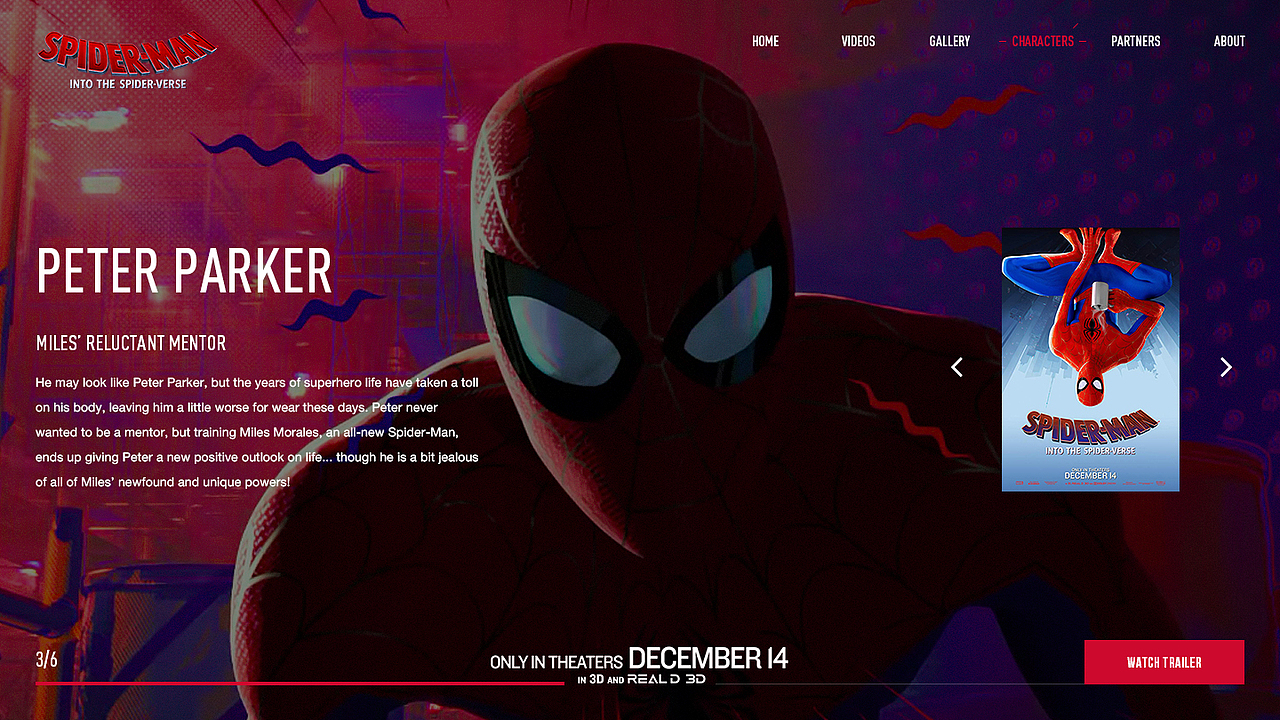Click the Spider-Man Into the Spider-Verse logo

(x=127, y=59)
